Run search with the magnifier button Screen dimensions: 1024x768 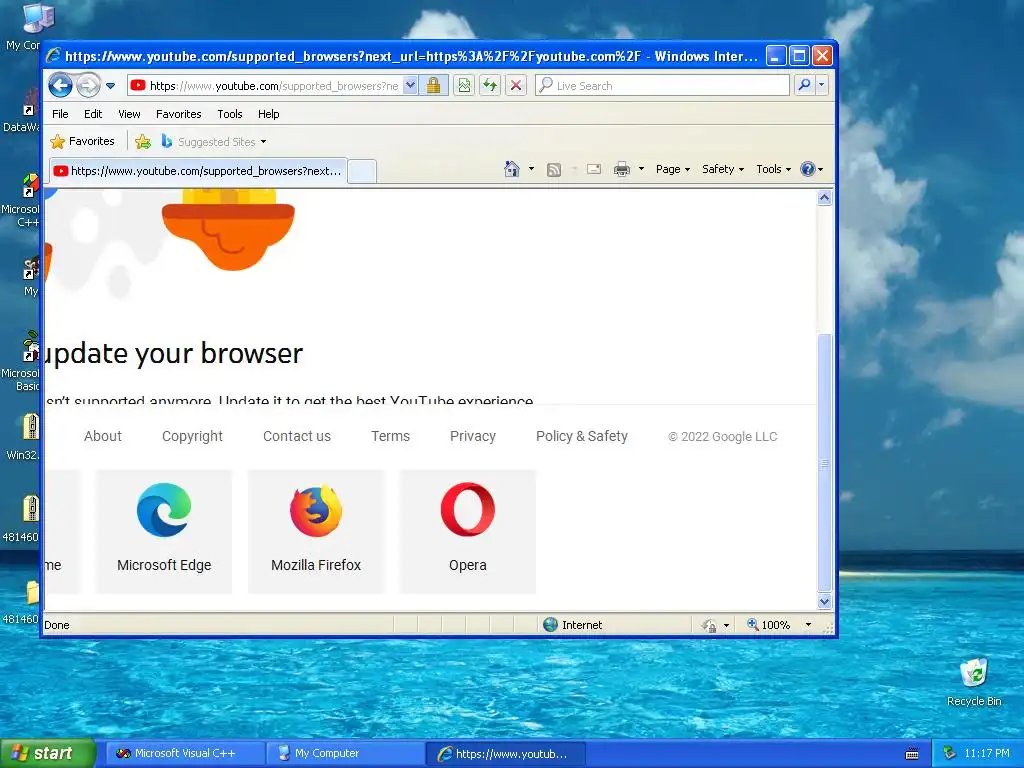805,86
